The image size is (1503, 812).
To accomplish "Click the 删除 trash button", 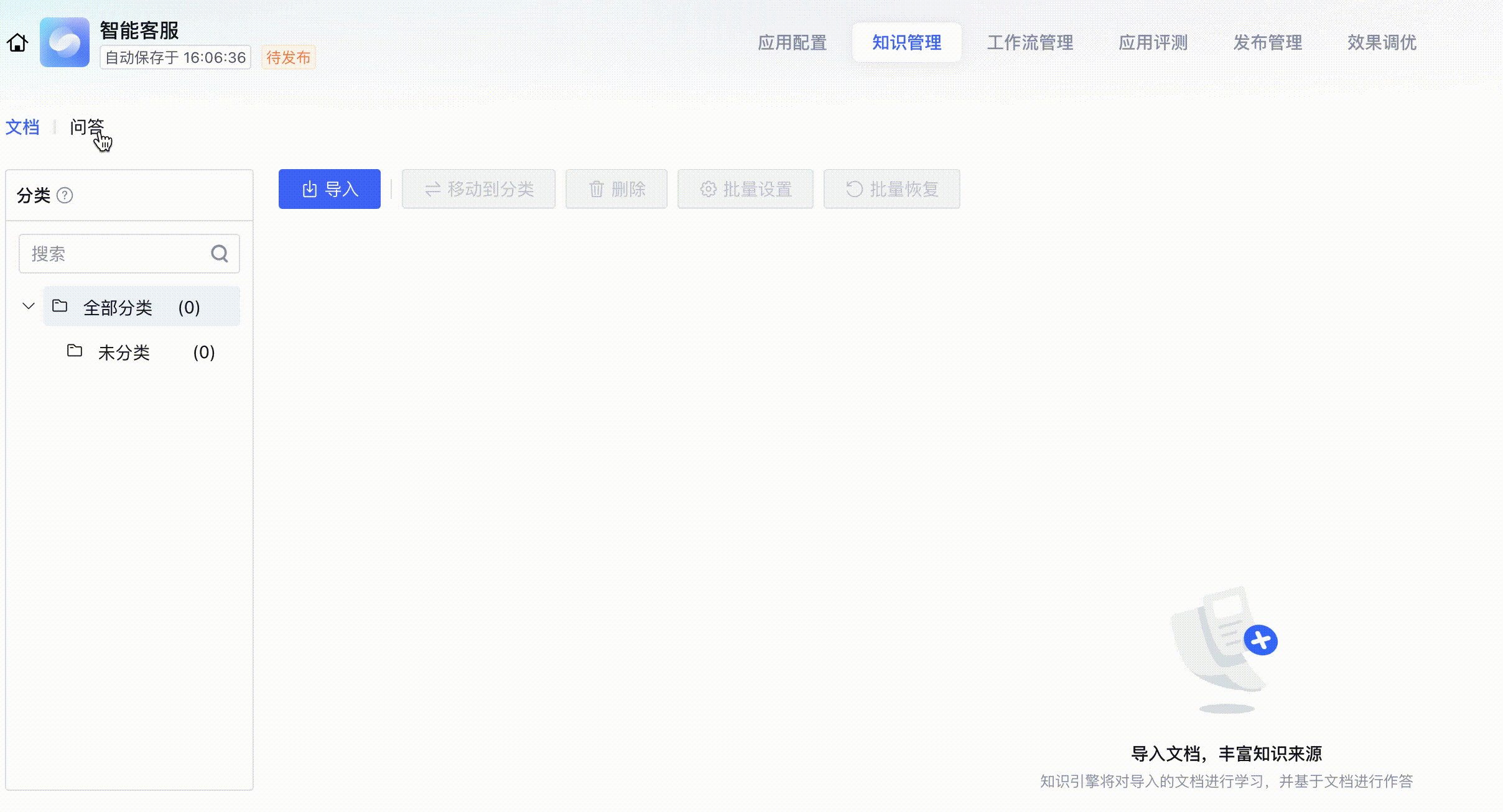I will click(616, 189).
